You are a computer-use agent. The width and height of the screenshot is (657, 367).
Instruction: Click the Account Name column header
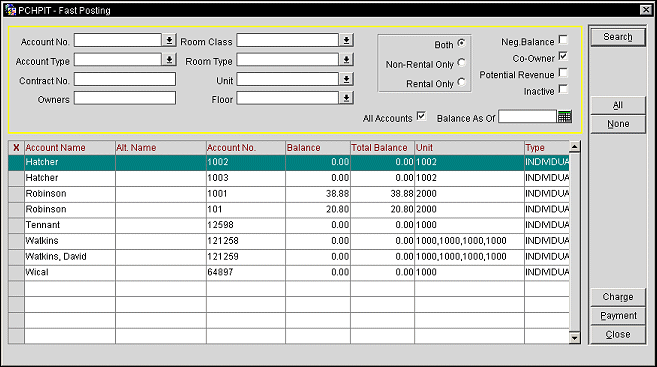[x=70, y=147]
